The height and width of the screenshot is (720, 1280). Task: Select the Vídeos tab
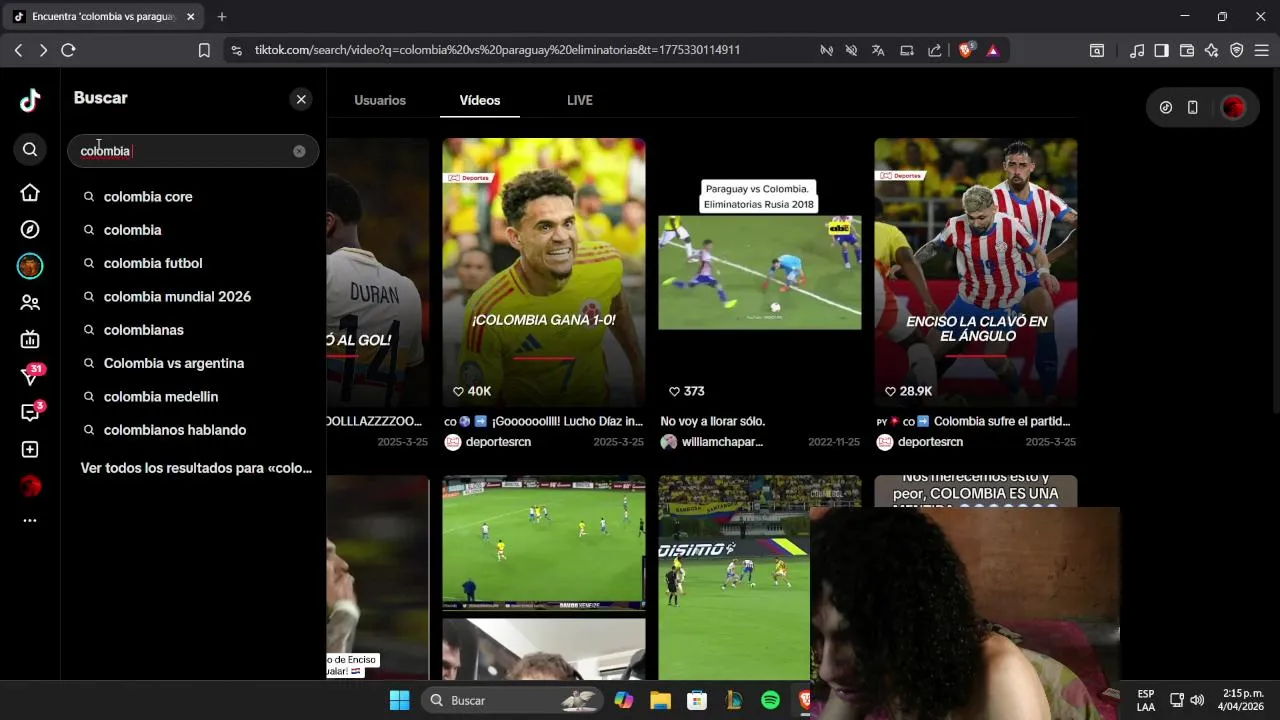pyautogui.click(x=480, y=100)
